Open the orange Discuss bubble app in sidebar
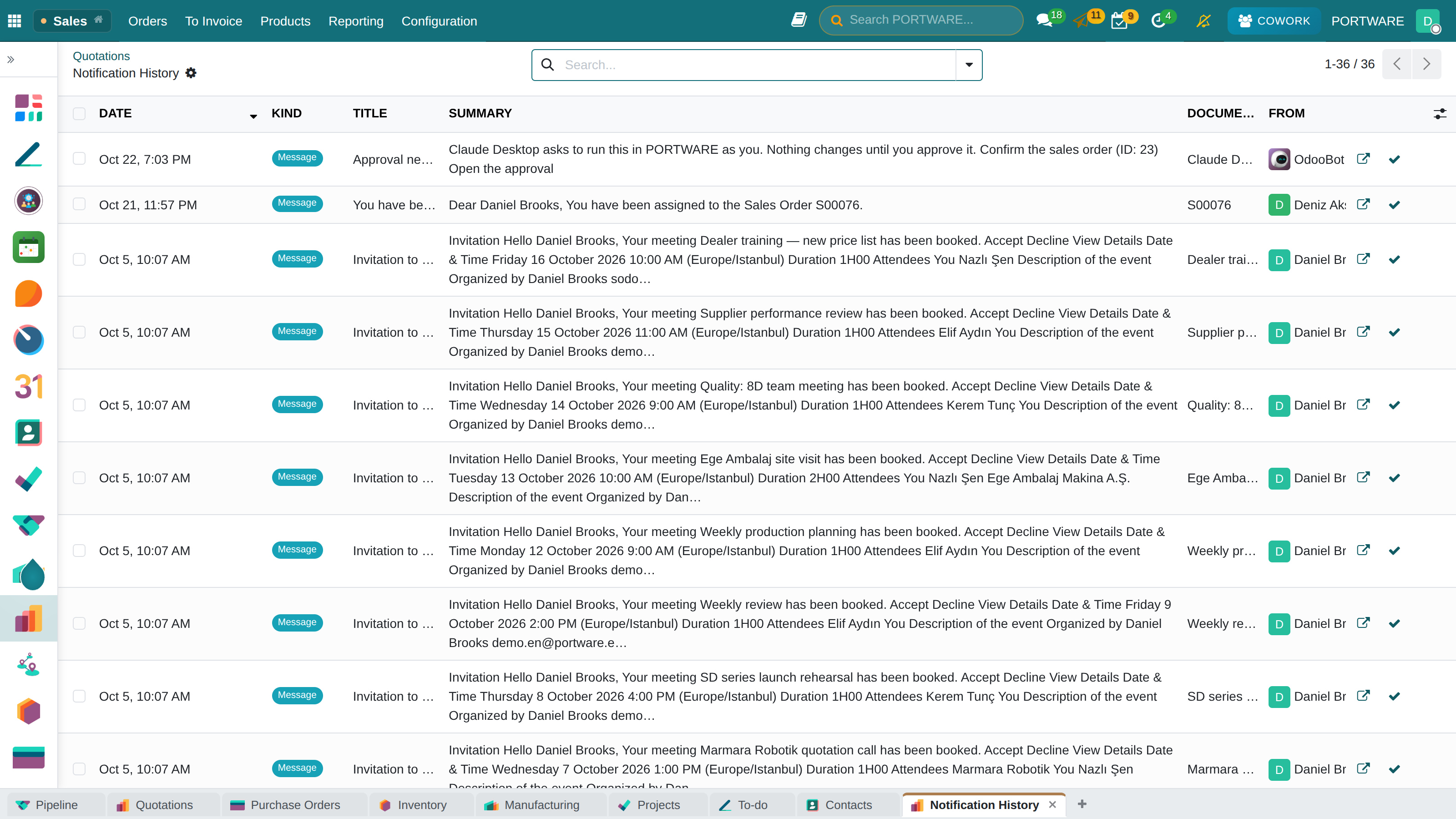 (28, 293)
